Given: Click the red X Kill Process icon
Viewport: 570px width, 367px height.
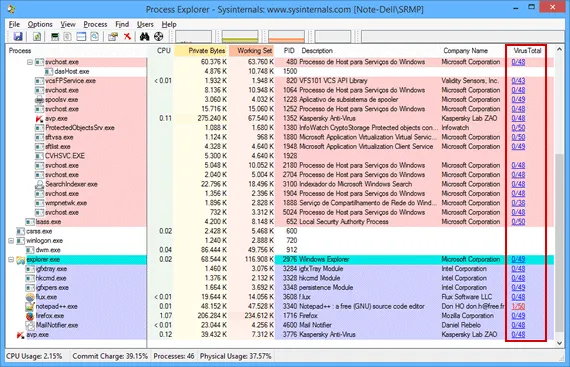Looking at the screenshot, I should tap(127, 36).
